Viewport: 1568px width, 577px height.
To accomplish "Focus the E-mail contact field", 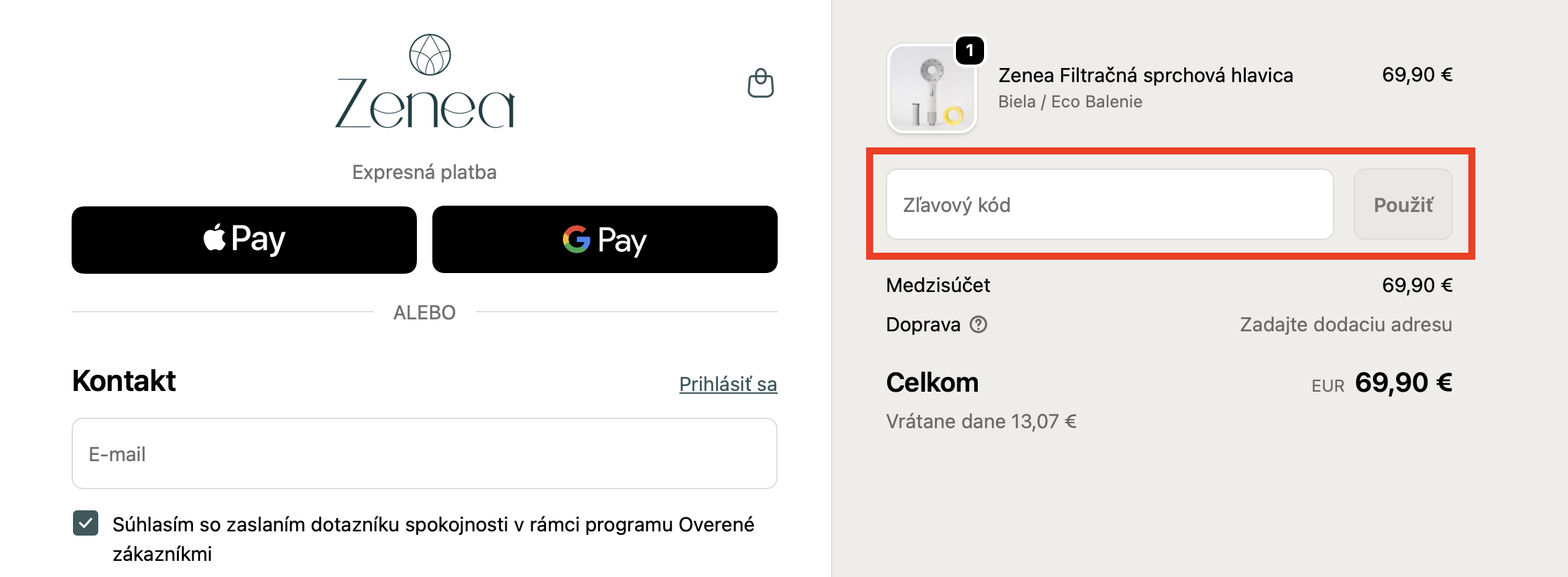I will (424, 453).
